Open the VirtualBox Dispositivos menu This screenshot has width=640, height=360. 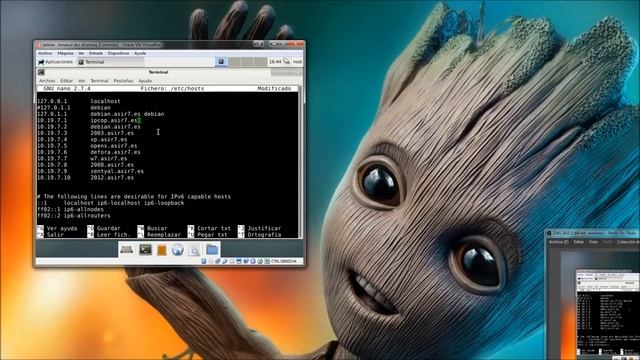[x=118, y=53]
